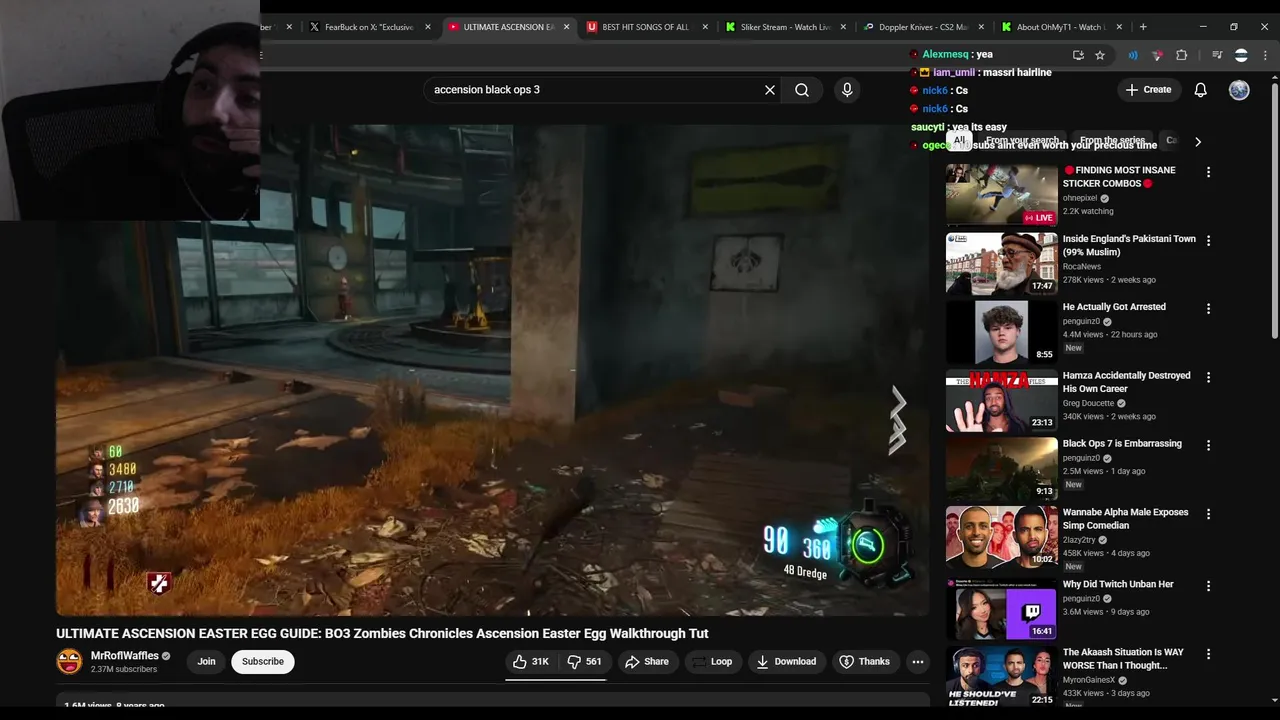Open options for Why Did Twitch Unban Her

point(1208,586)
